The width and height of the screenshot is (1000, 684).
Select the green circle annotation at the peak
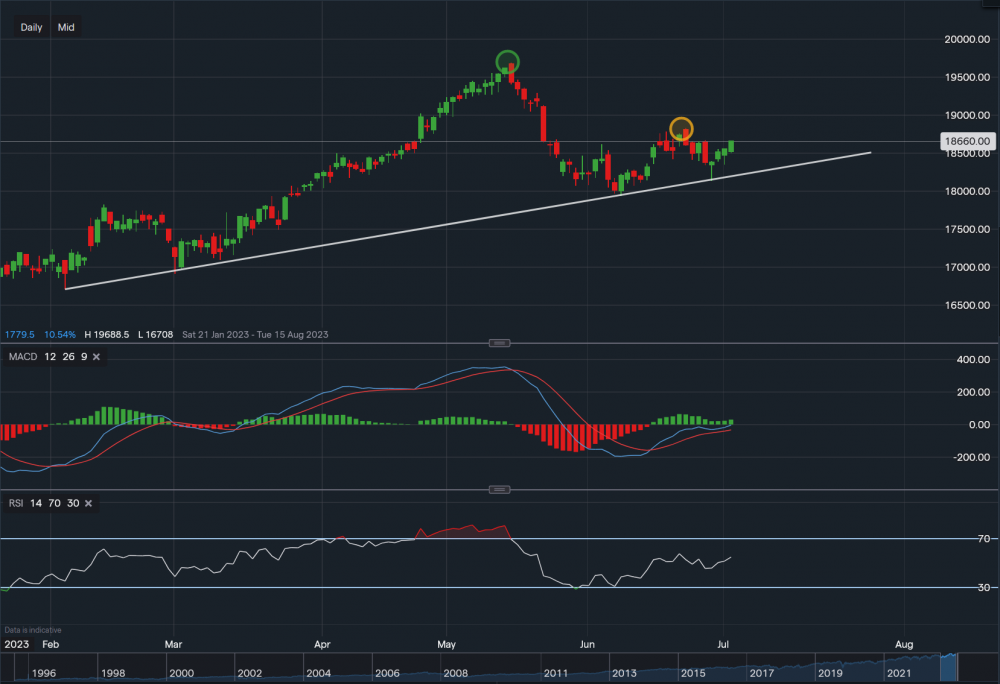point(507,63)
